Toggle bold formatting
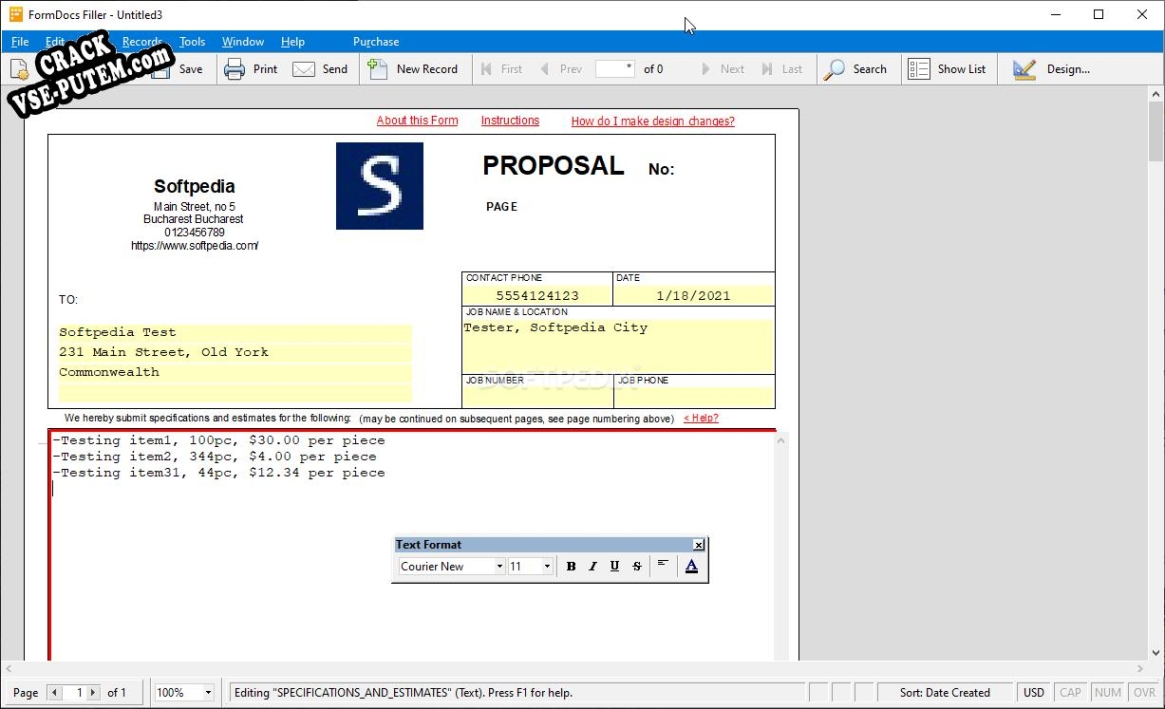 coord(571,566)
